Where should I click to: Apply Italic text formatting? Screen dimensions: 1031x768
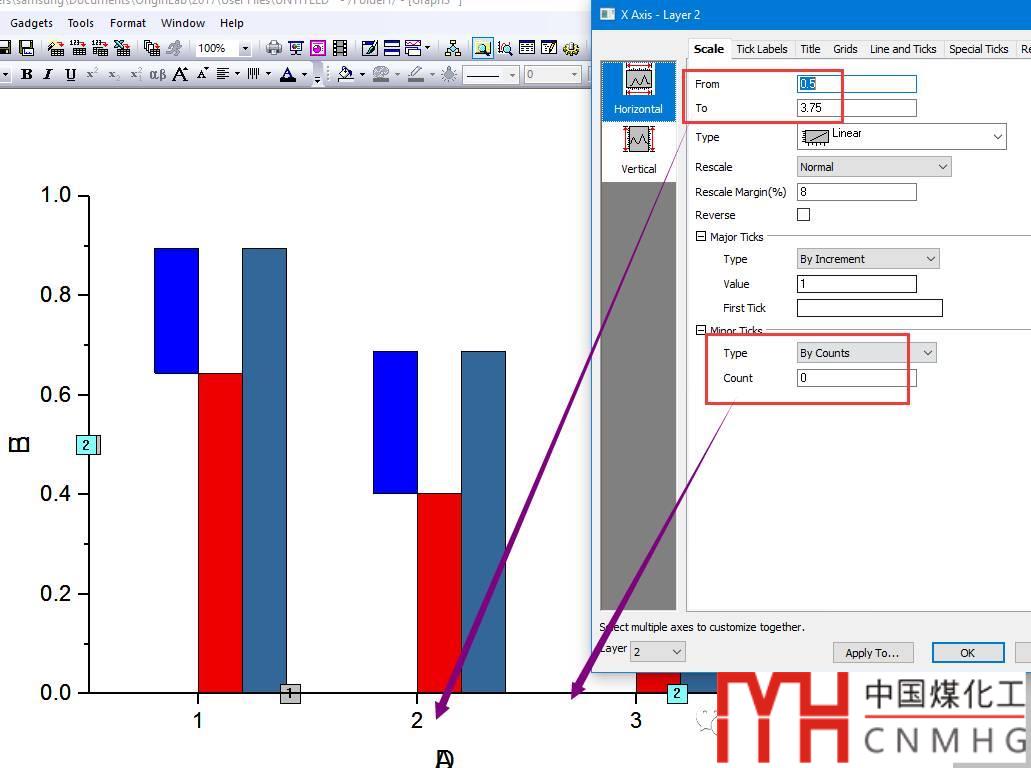[x=48, y=74]
